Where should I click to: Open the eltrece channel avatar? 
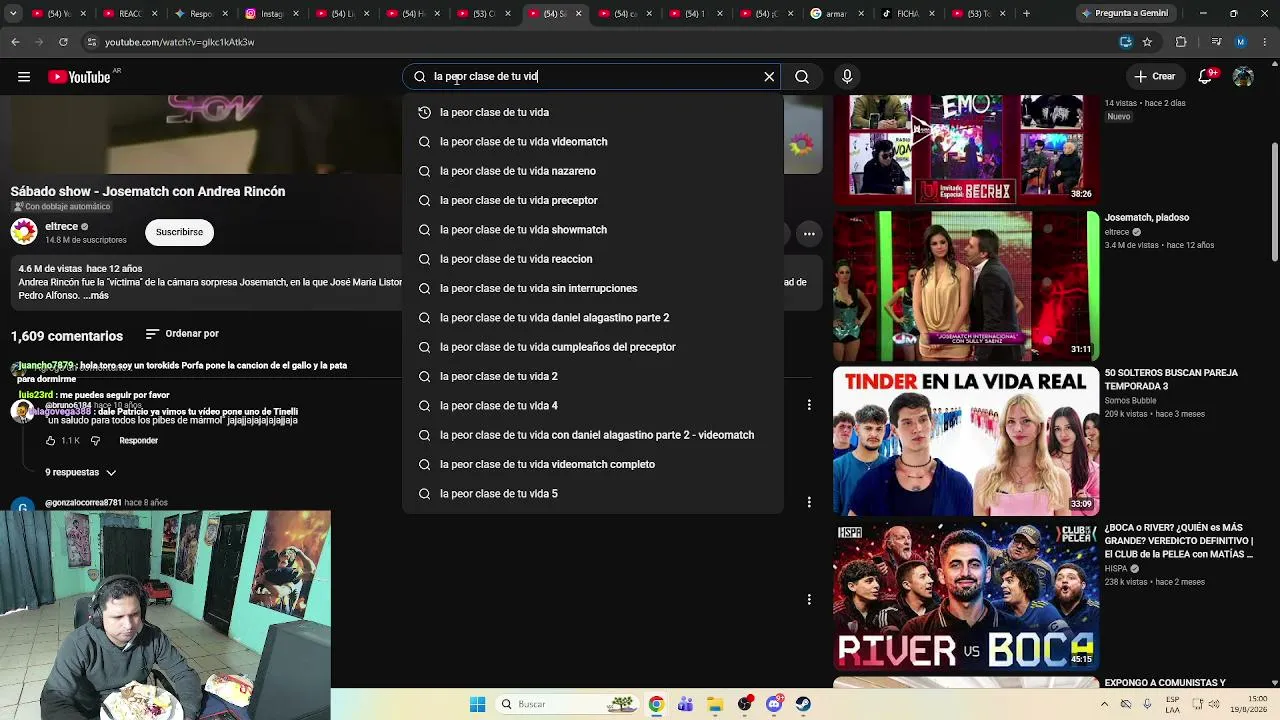pyautogui.click(x=24, y=232)
